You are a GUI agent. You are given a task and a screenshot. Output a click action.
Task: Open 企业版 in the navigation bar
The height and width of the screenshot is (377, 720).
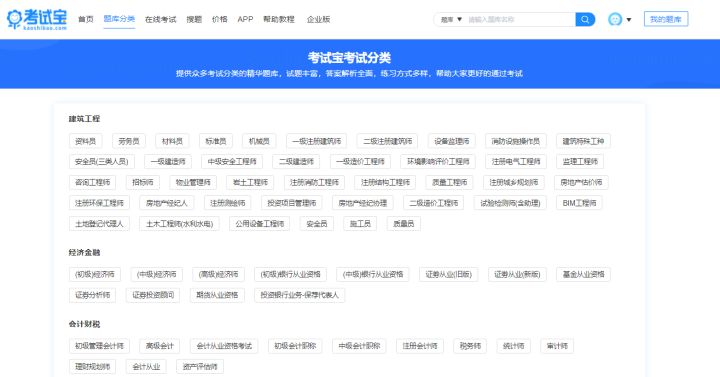pos(318,19)
